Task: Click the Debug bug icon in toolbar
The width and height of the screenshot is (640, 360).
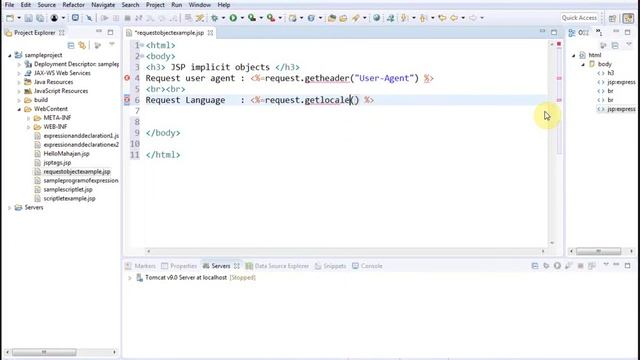Action: (x=214, y=18)
